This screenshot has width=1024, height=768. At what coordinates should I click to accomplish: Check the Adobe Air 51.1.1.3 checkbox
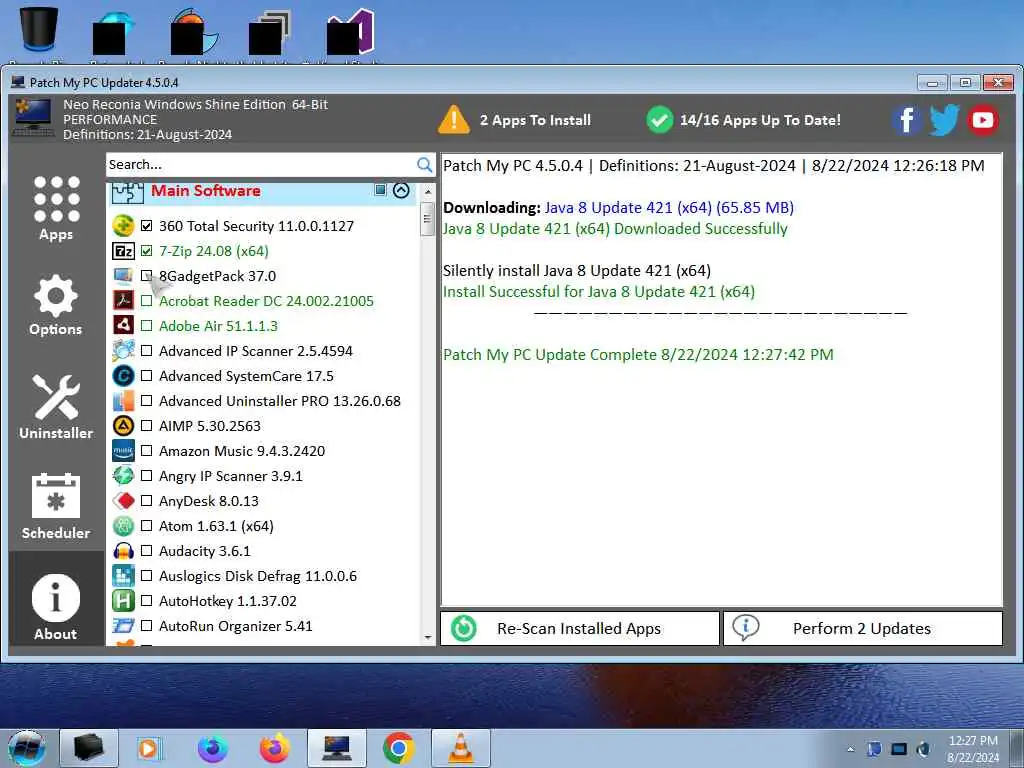(146, 326)
